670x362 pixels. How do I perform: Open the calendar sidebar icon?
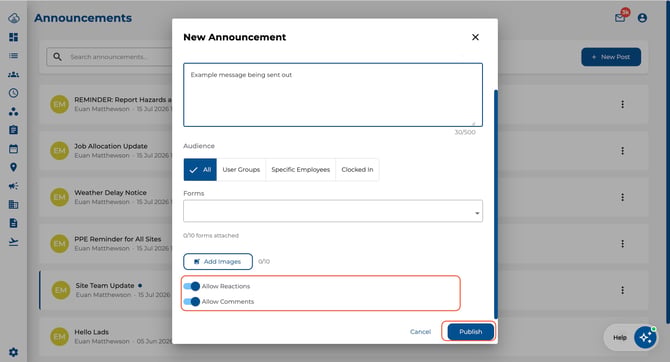(14, 149)
